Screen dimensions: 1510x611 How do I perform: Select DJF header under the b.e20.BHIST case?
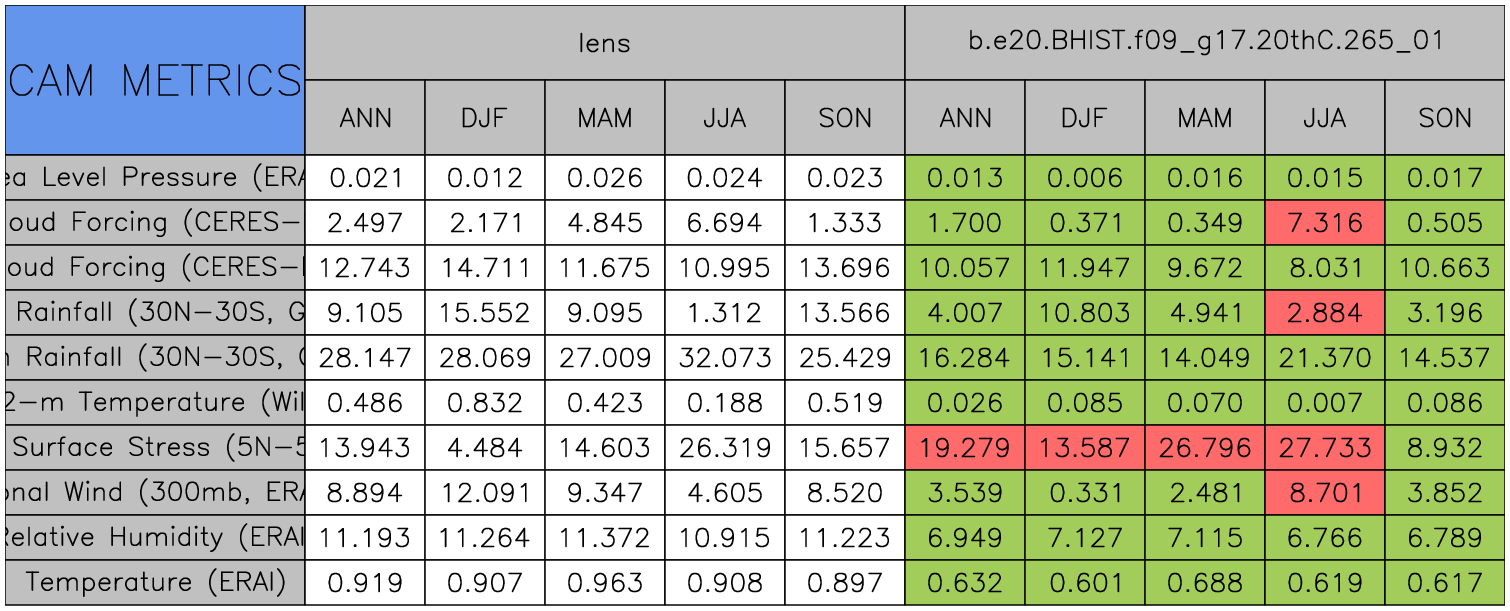tap(1085, 118)
